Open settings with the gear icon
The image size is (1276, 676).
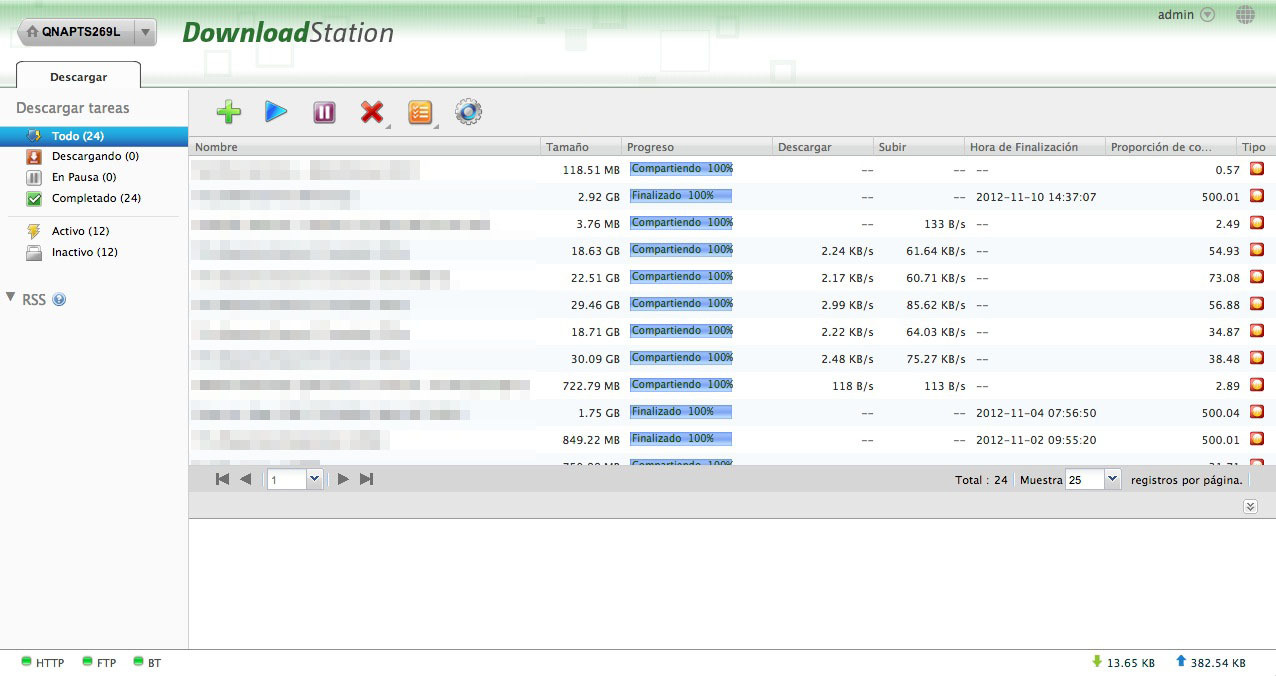[x=468, y=112]
